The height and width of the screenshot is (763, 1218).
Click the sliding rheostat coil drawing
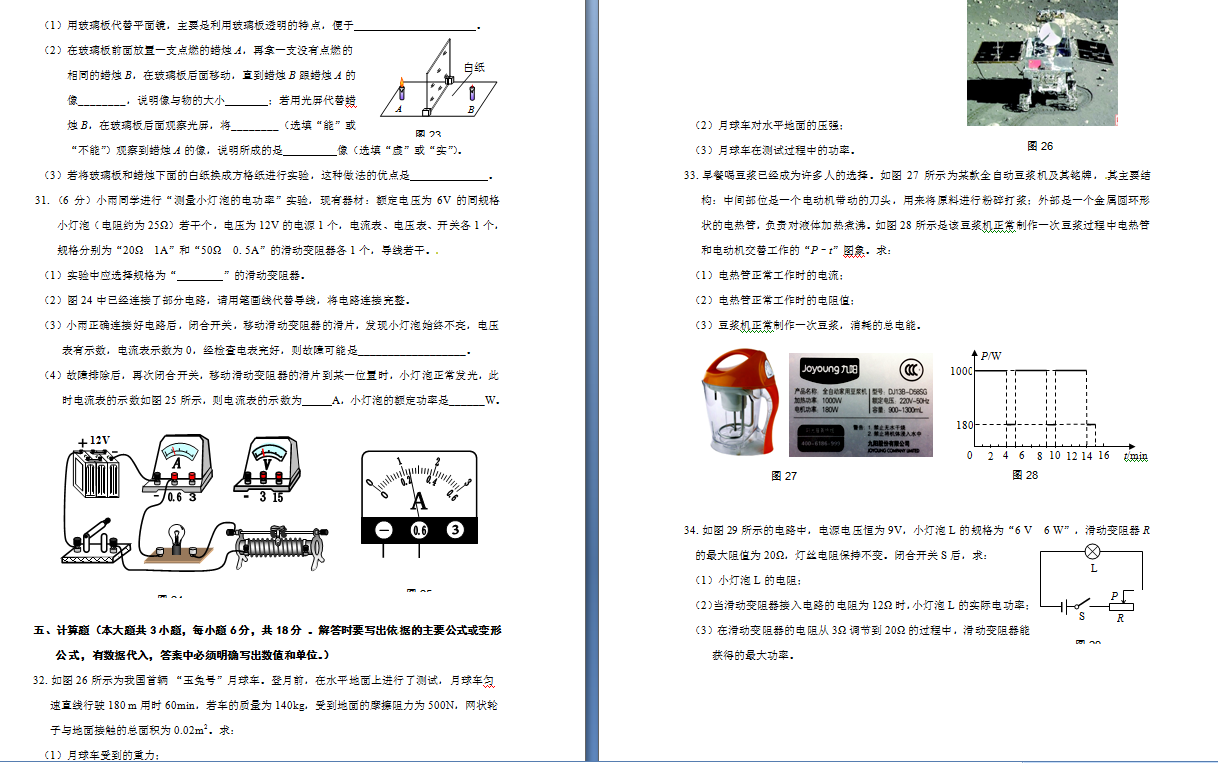pos(280,546)
